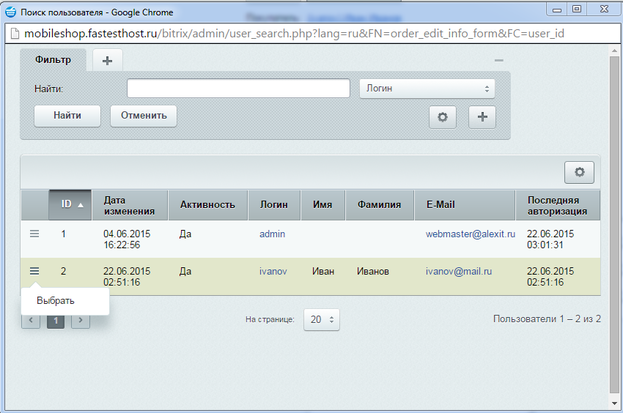Sort by Активность column header

[x=208, y=205]
